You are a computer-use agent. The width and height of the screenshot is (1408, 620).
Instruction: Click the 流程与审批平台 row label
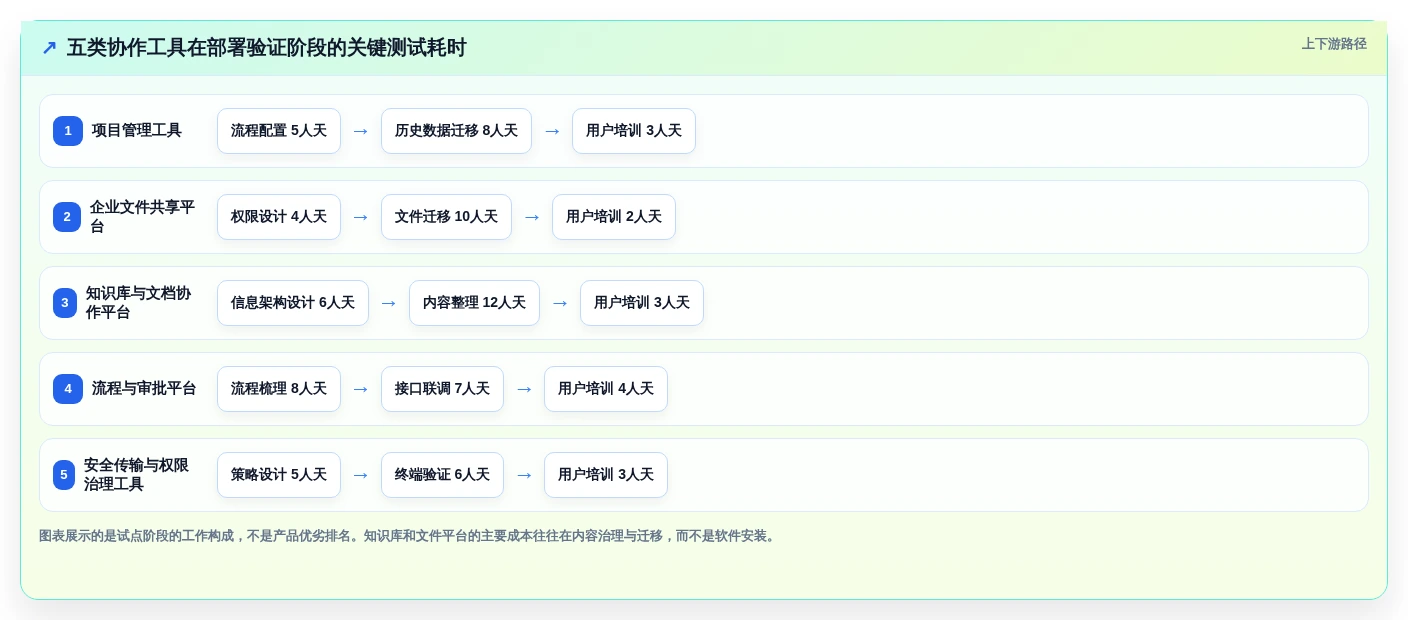[144, 389]
